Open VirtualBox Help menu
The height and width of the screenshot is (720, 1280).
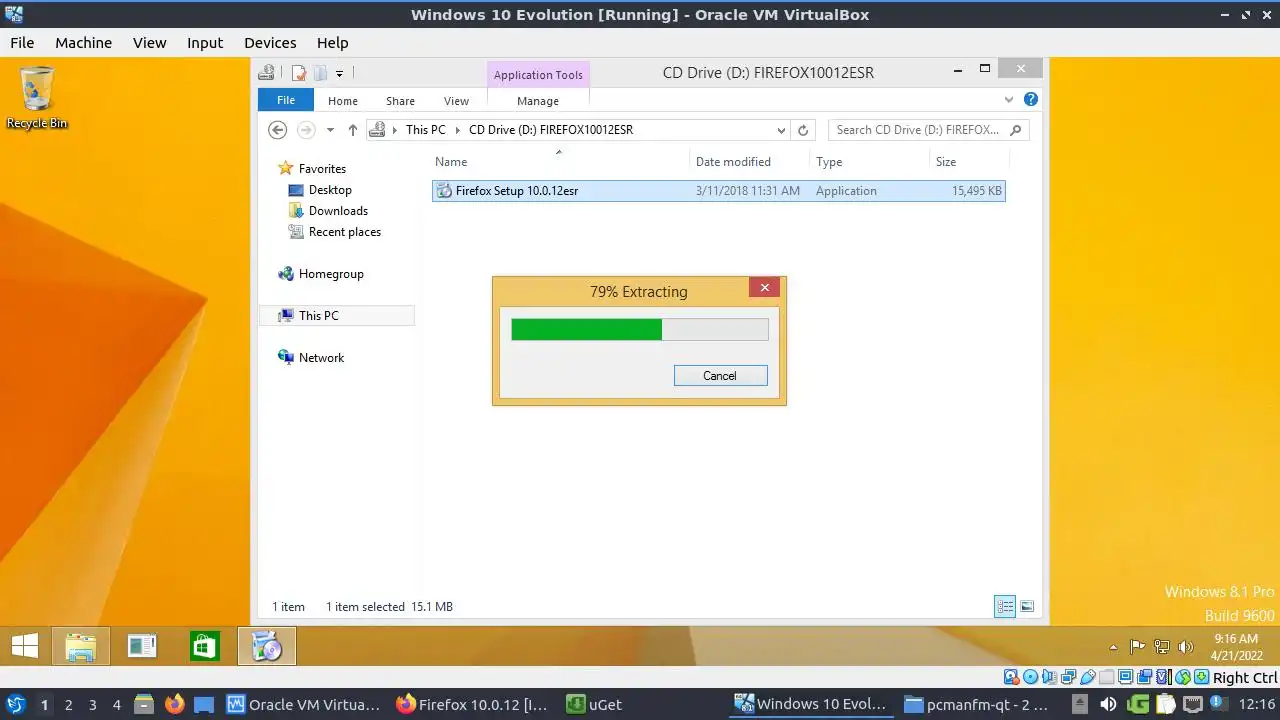(x=332, y=43)
